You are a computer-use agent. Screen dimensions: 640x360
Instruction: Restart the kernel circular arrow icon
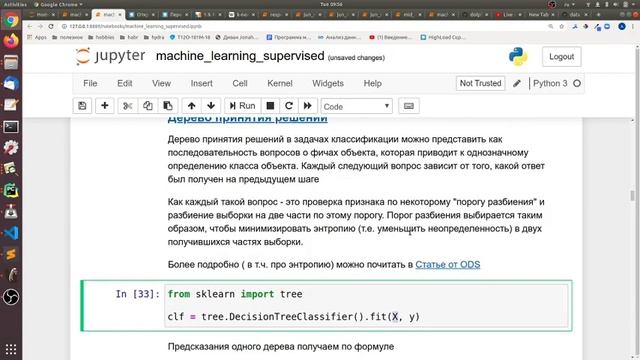coord(289,106)
